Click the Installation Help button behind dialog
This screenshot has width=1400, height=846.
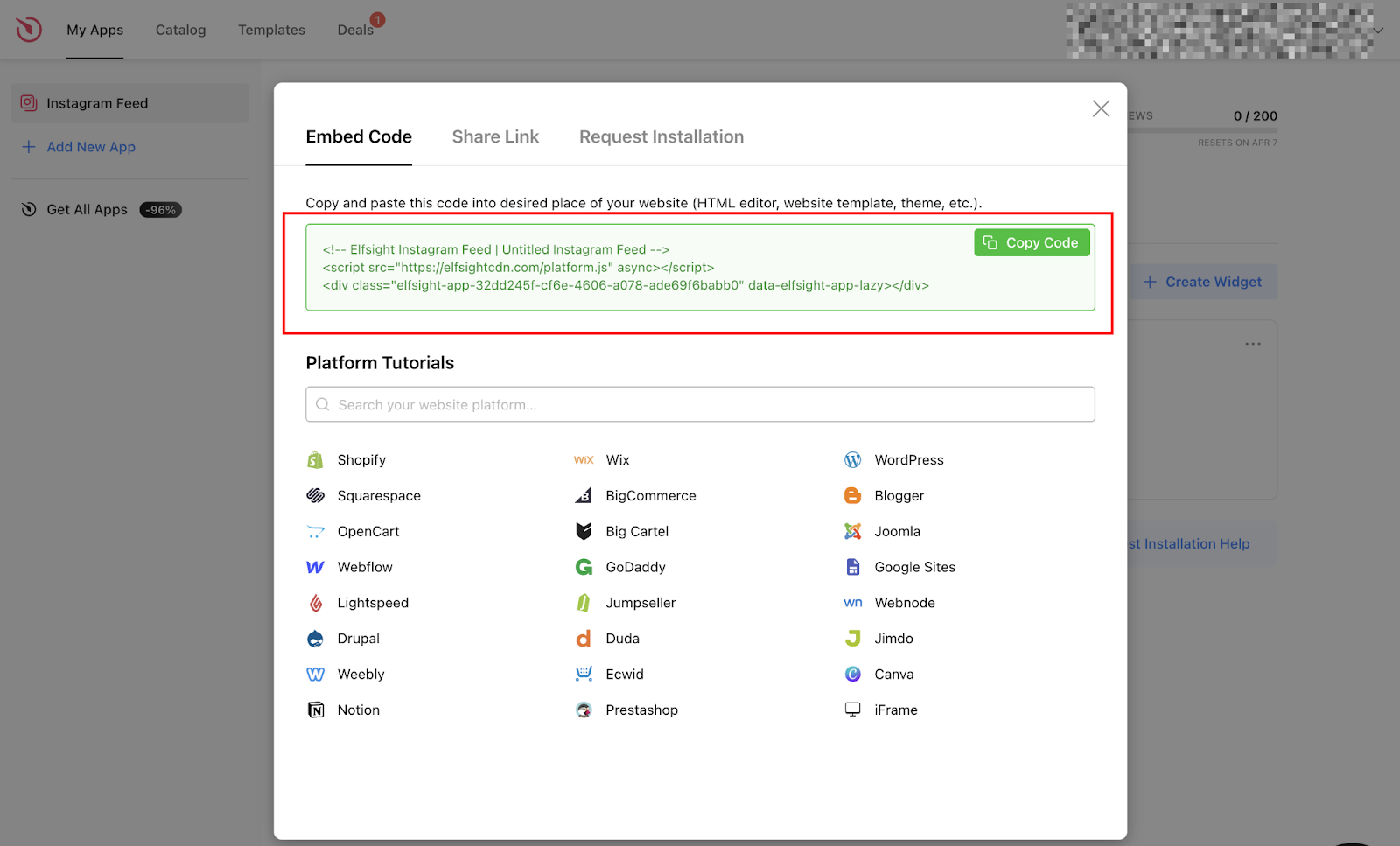pos(1202,544)
